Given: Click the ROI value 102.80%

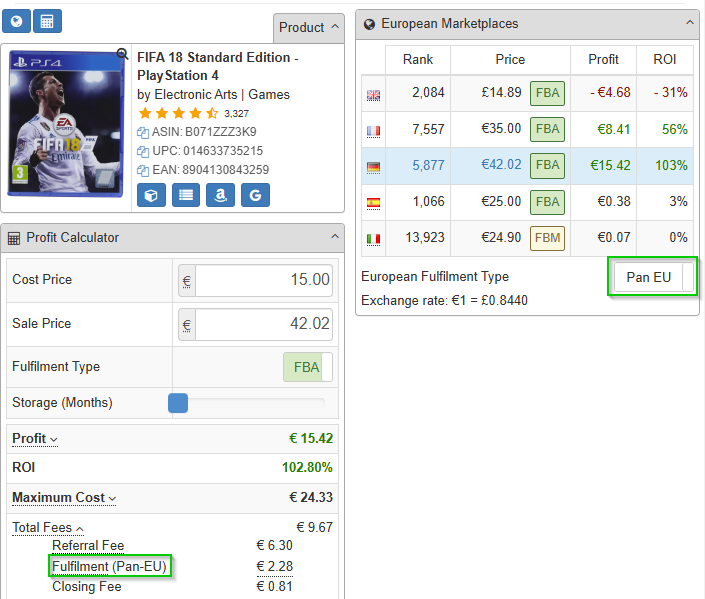Looking at the screenshot, I should [x=307, y=468].
